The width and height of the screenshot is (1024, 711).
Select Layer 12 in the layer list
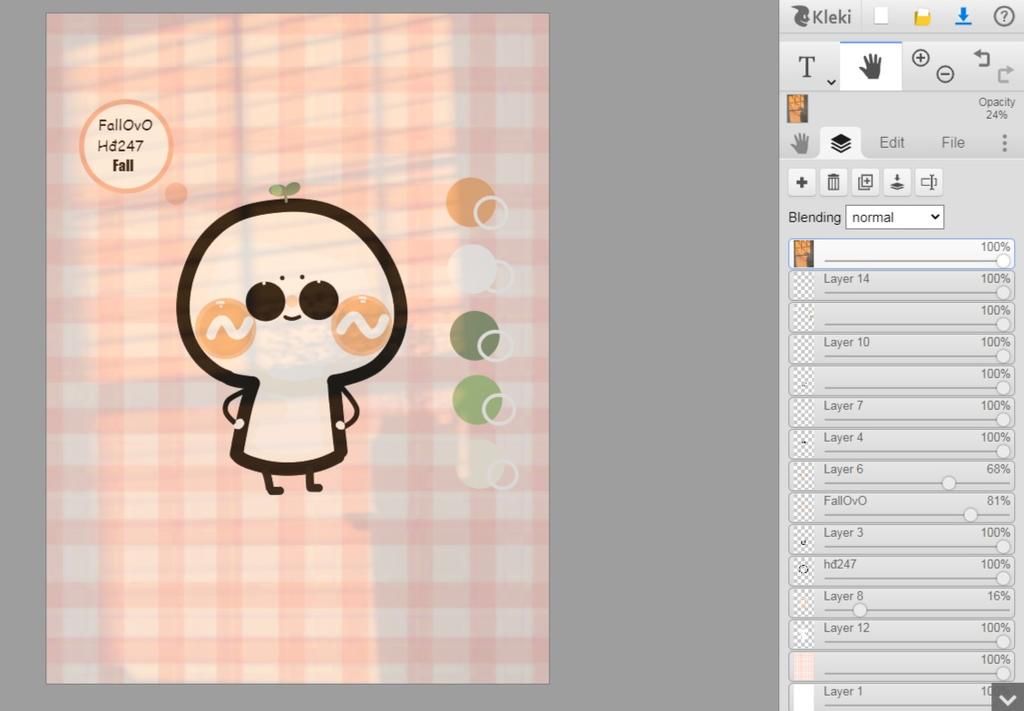901,635
